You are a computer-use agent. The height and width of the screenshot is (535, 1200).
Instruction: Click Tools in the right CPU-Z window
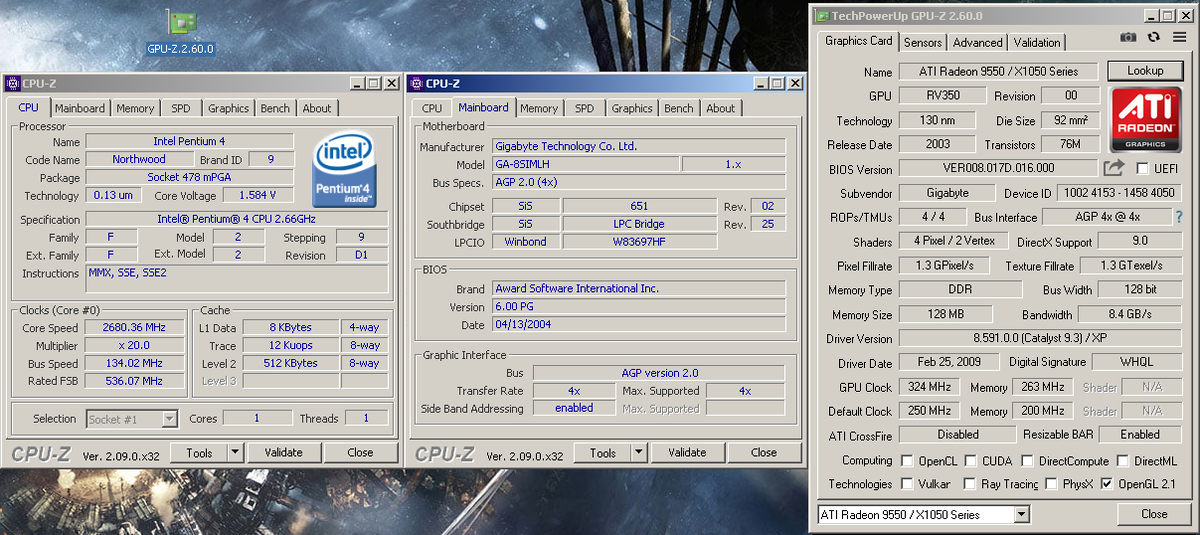click(603, 452)
